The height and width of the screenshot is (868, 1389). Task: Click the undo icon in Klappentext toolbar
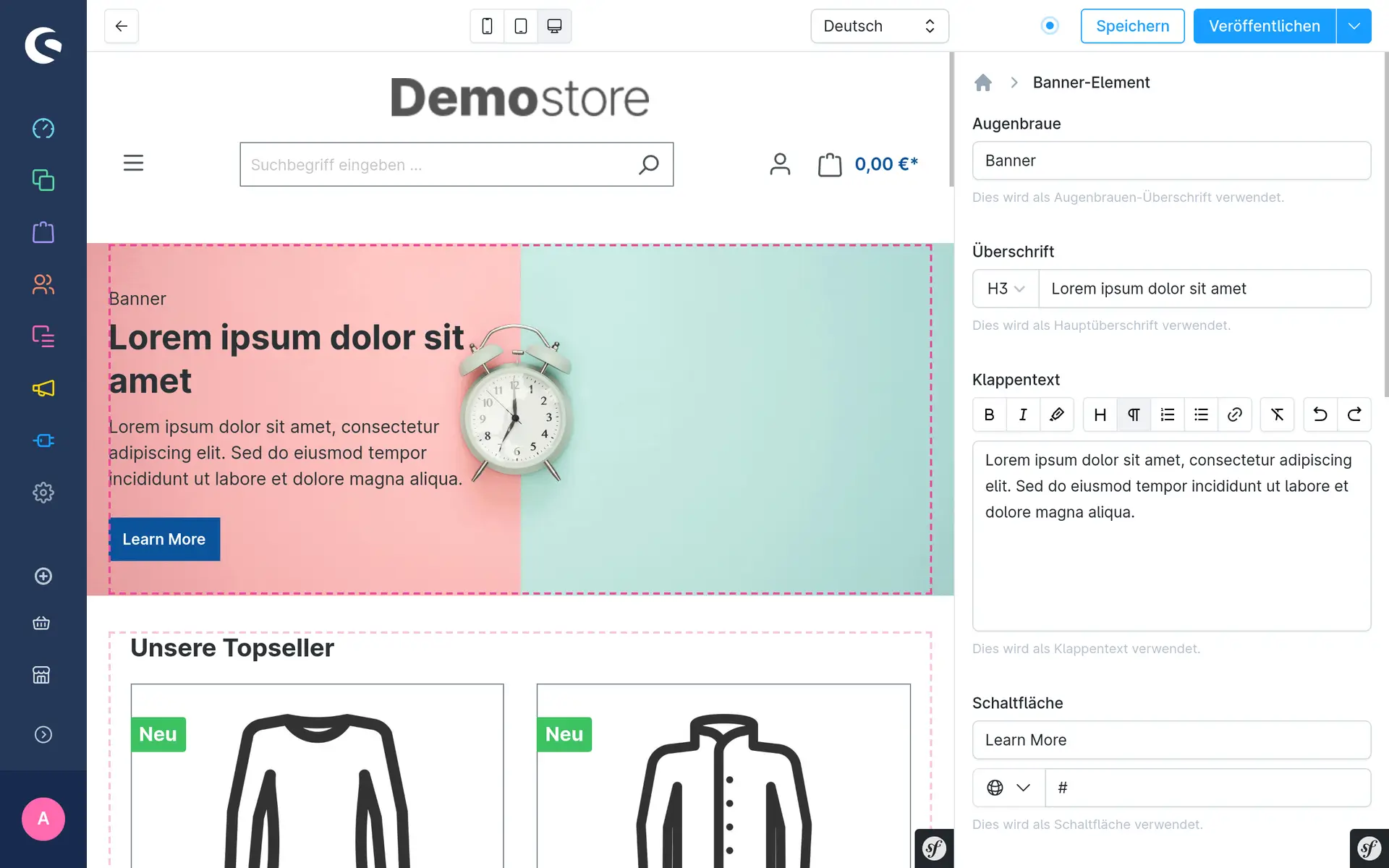1320,415
